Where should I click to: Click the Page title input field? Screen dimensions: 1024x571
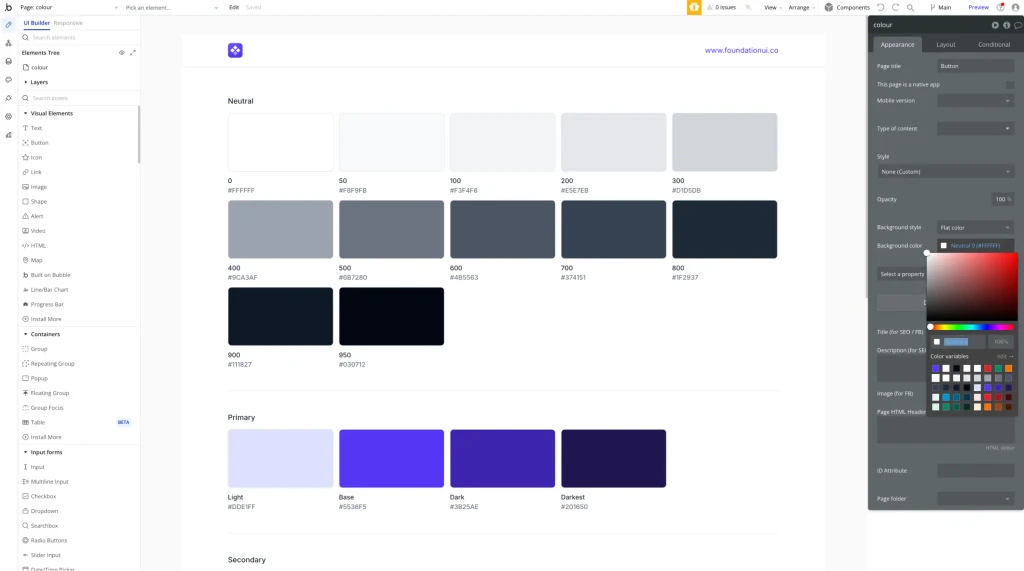pyautogui.click(x=975, y=66)
